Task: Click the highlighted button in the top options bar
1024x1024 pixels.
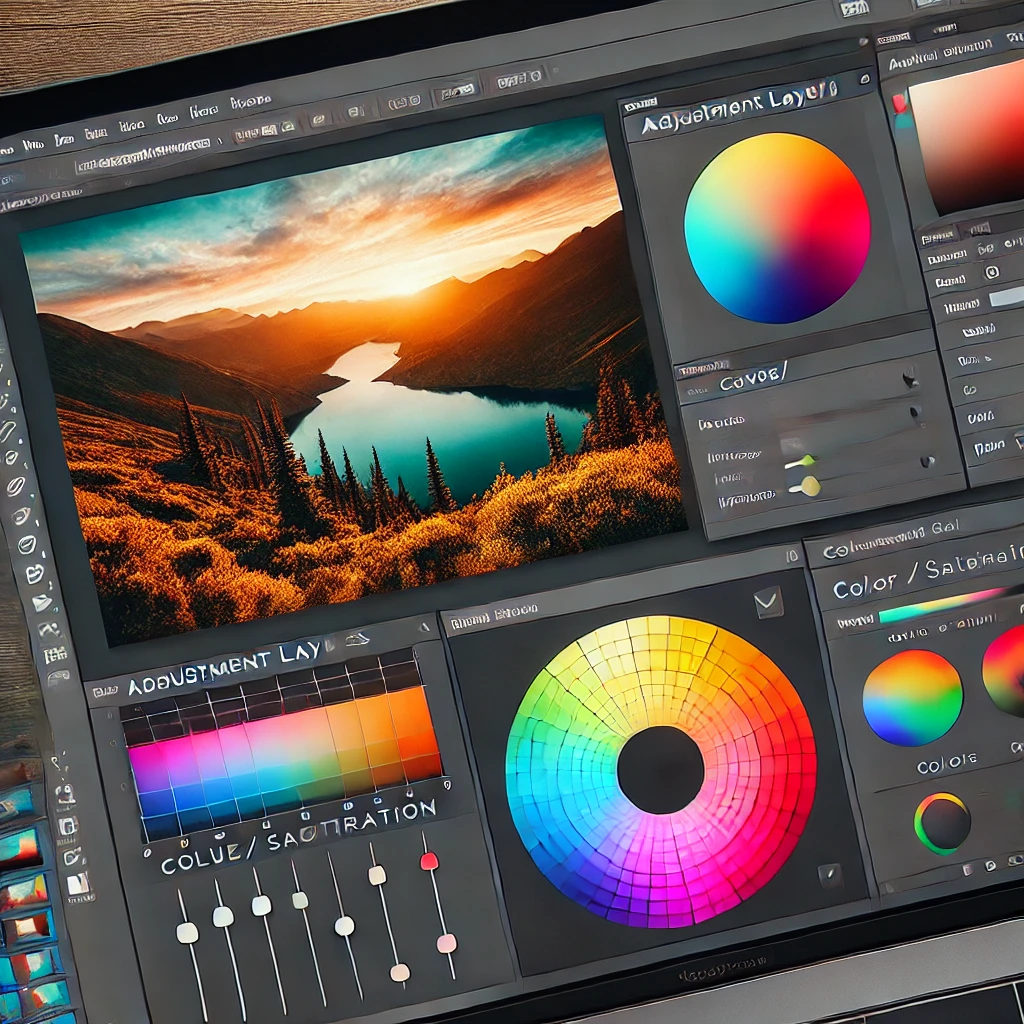Action: pos(456,91)
